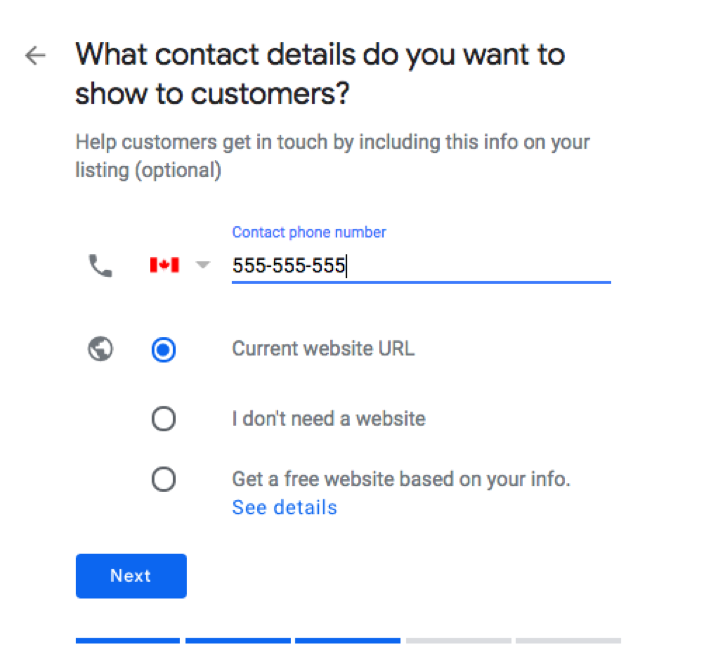Image resolution: width=711 pixels, height=666 pixels.
Task: Click the first blue progress step segment
Action: pyautogui.click(x=128, y=640)
